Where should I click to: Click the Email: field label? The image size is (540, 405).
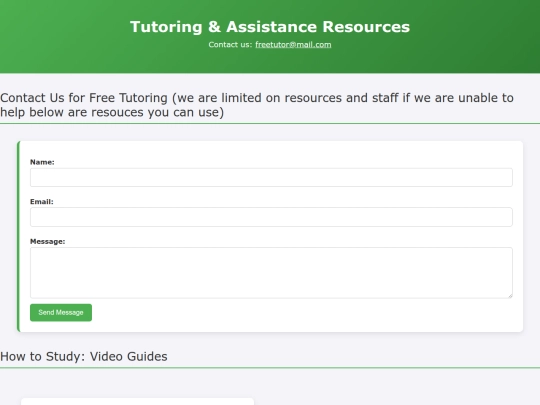(42, 202)
